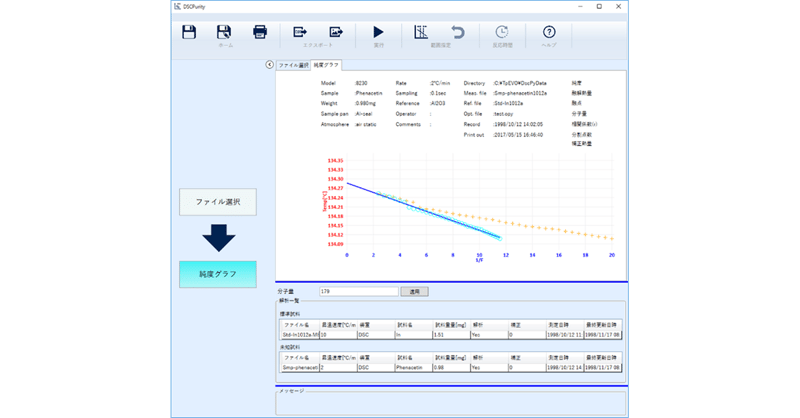Click the export image icon

(x=335, y=32)
